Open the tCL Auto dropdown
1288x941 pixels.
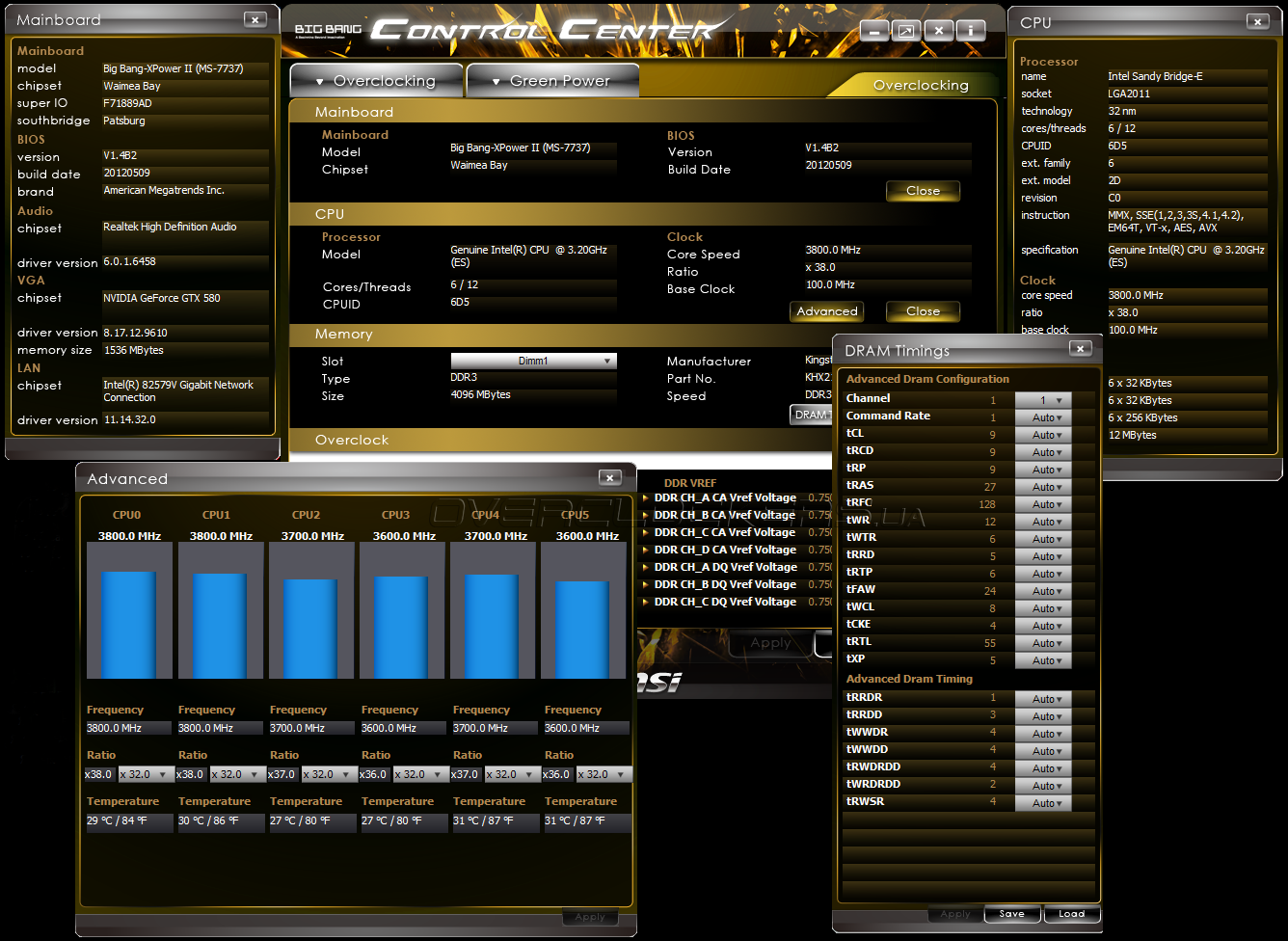[x=1043, y=435]
